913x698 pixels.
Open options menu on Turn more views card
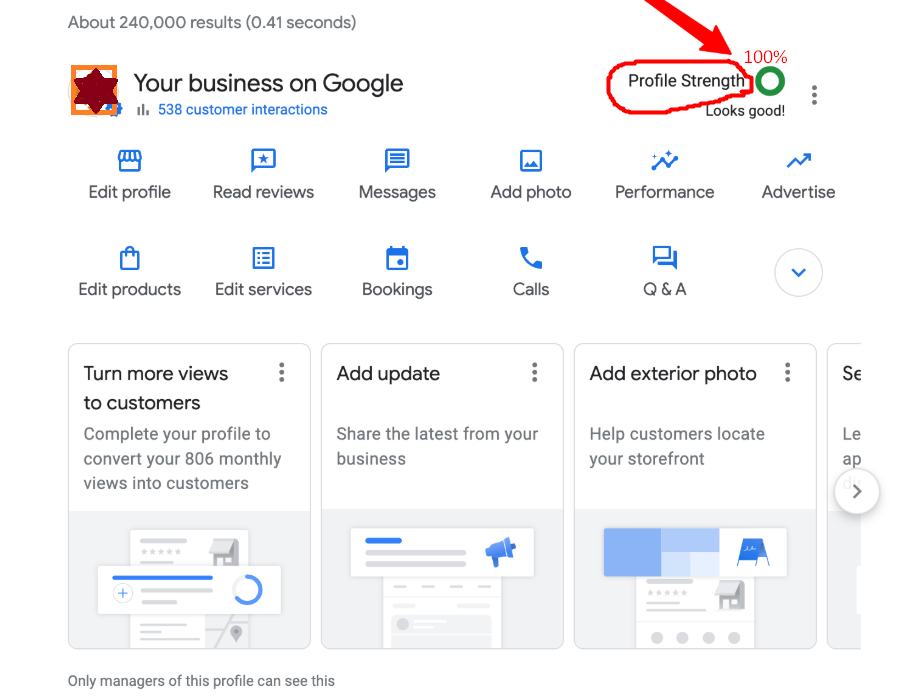(x=282, y=373)
